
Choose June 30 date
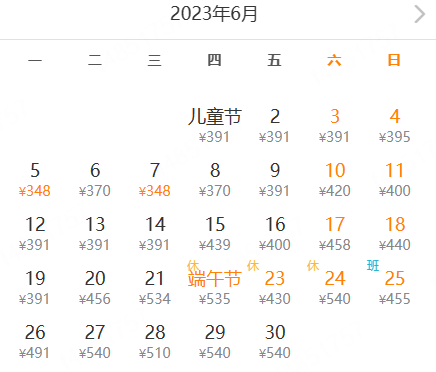275,342
